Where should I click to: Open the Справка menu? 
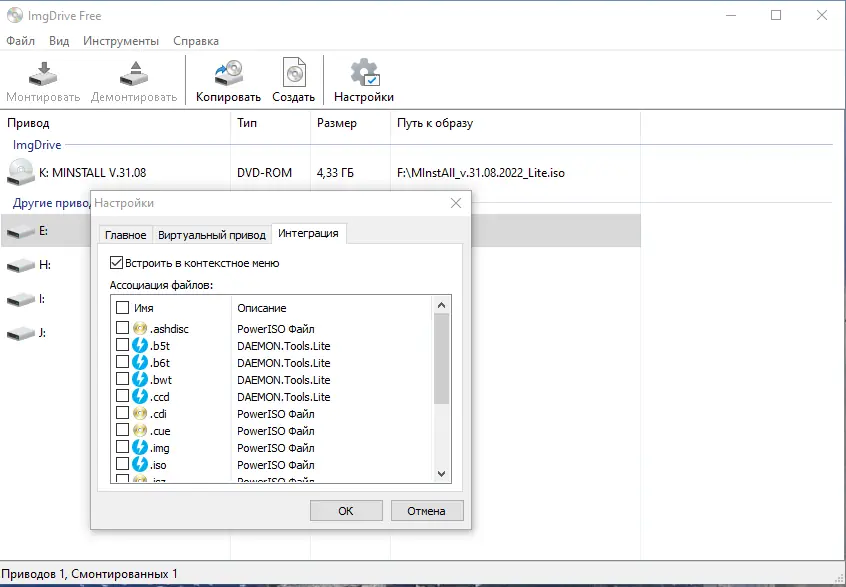196,41
